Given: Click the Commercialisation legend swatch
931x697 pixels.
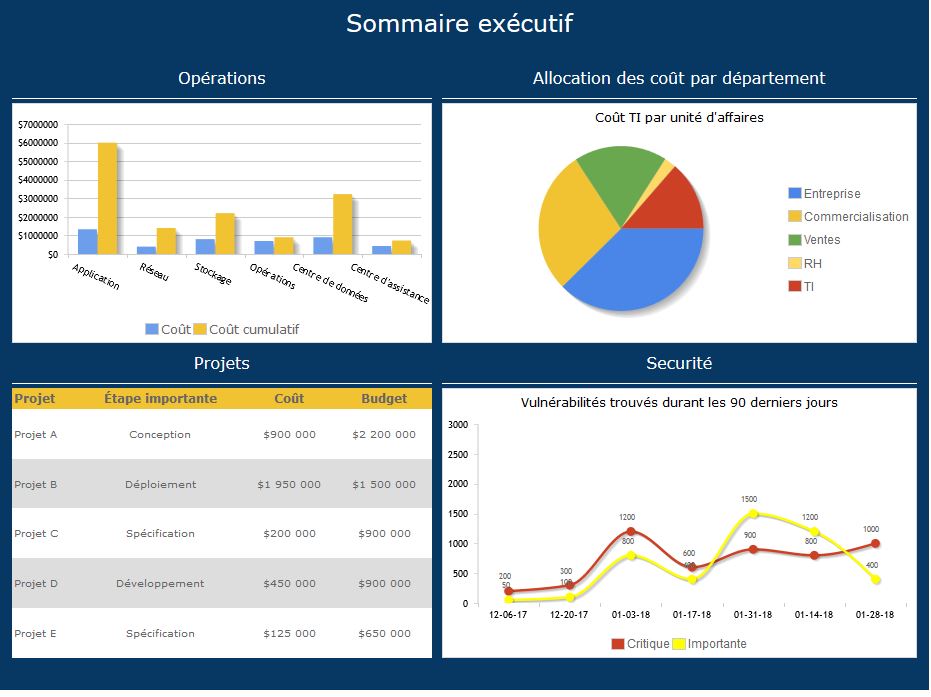Looking at the screenshot, I should 794,216.
